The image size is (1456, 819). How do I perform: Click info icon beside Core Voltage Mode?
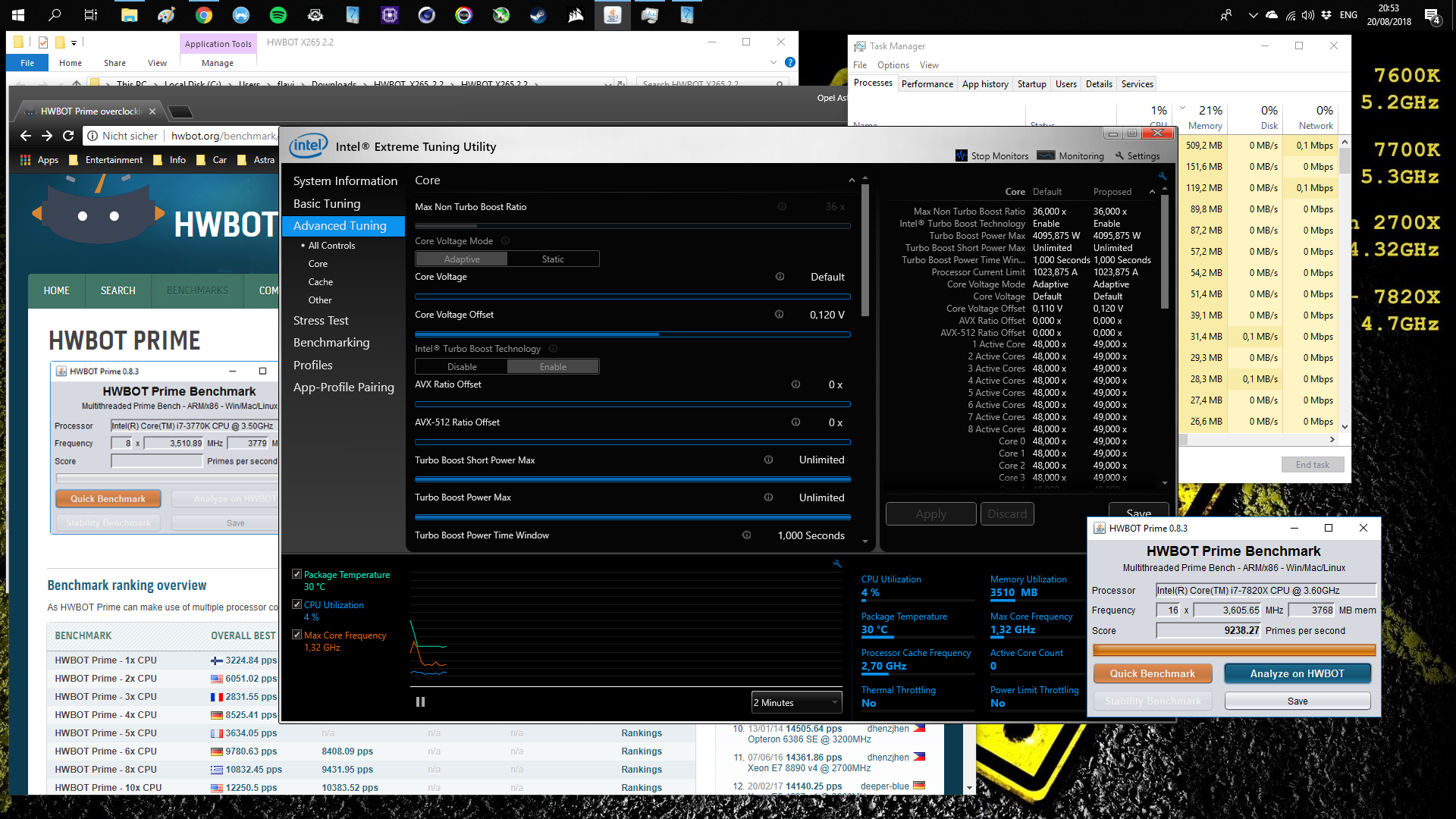(x=505, y=241)
